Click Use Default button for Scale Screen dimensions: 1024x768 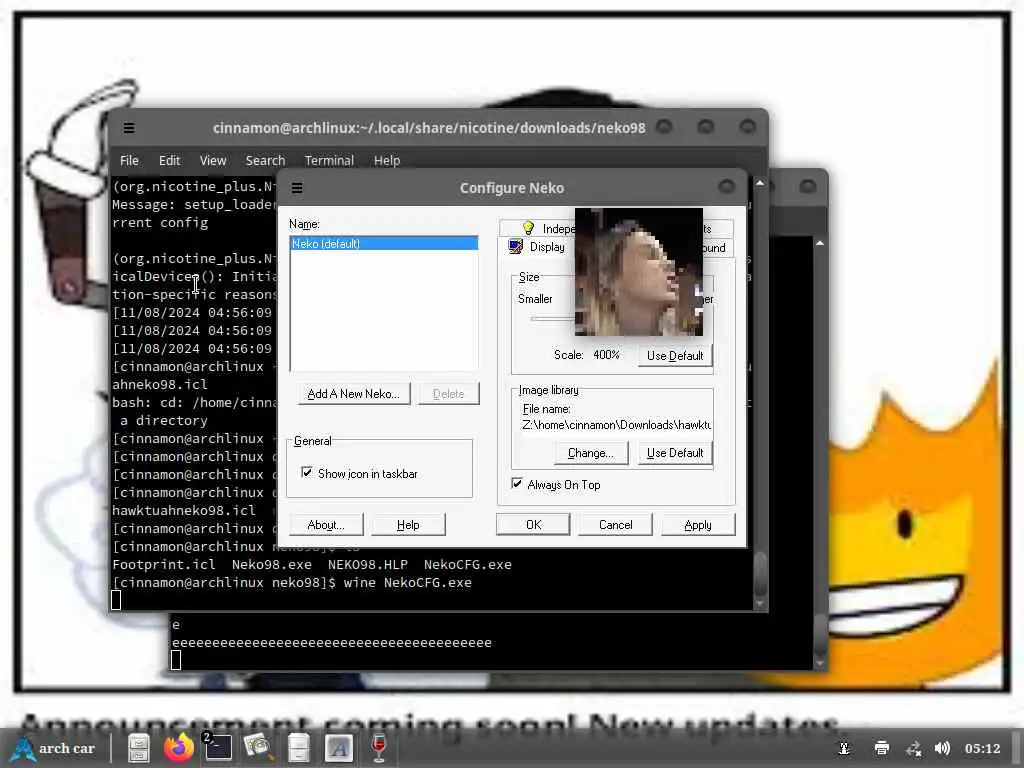coord(675,356)
